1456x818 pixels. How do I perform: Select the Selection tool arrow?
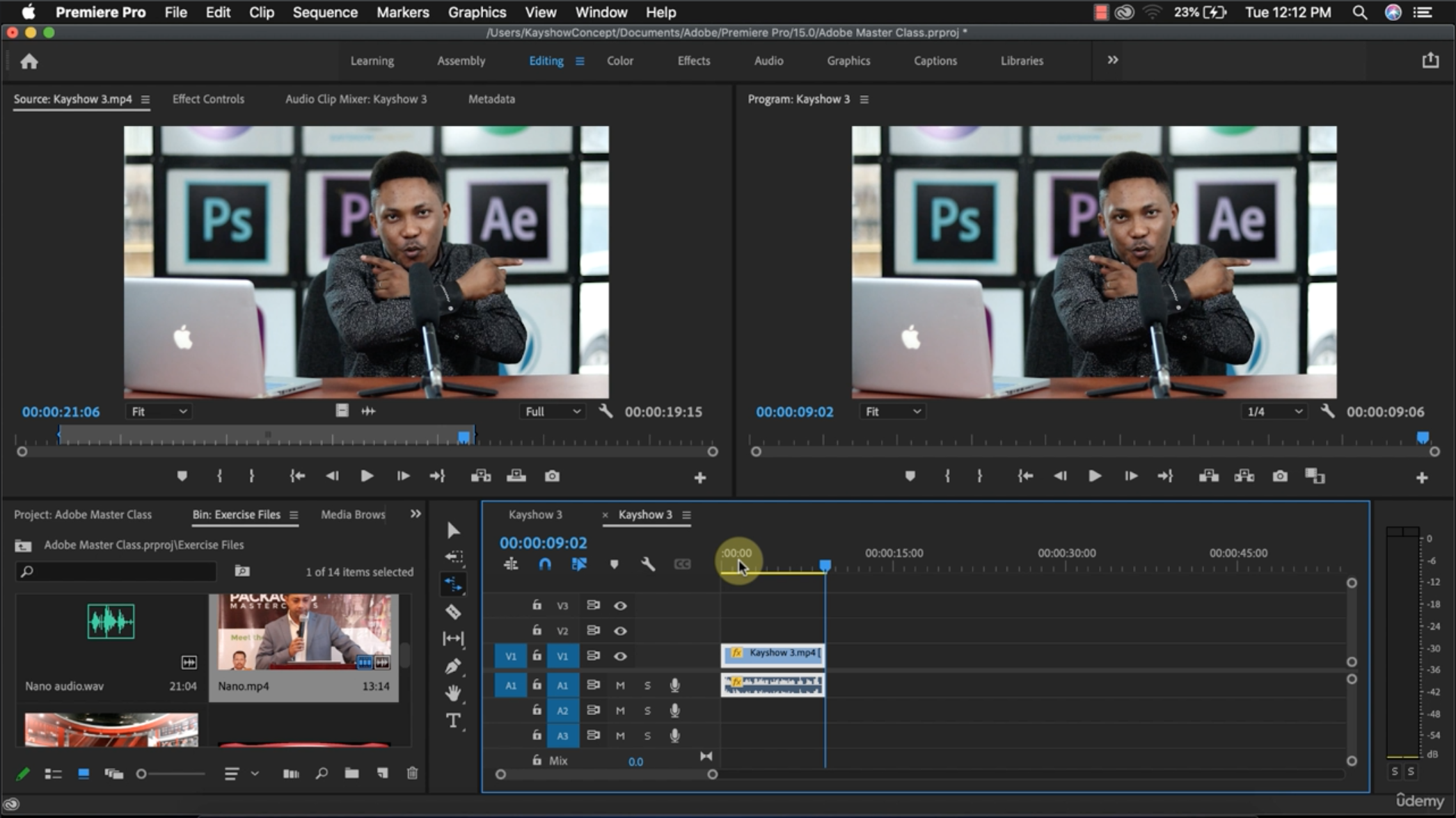[453, 531]
